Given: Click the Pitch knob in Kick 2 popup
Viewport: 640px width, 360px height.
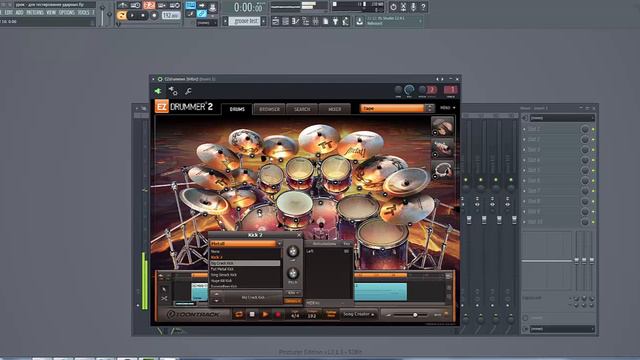Looking at the screenshot, I should click(x=293, y=273).
